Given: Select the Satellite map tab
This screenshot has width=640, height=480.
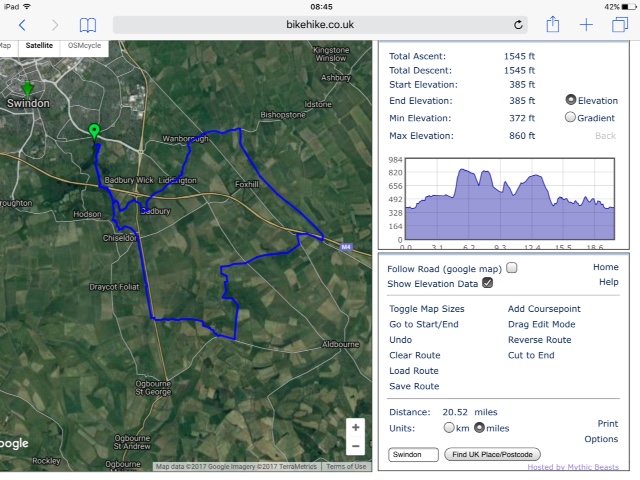Looking at the screenshot, I should click(x=39, y=46).
